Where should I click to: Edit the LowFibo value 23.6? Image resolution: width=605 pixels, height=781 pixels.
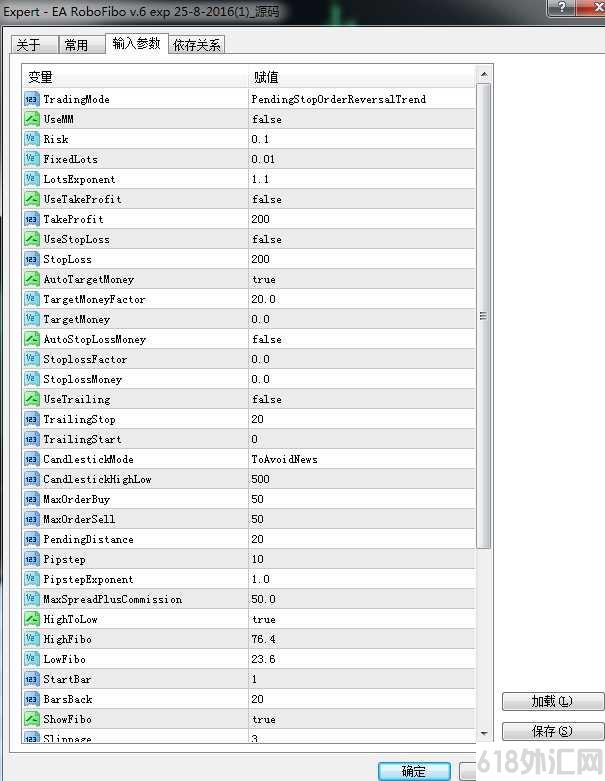(x=263, y=659)
